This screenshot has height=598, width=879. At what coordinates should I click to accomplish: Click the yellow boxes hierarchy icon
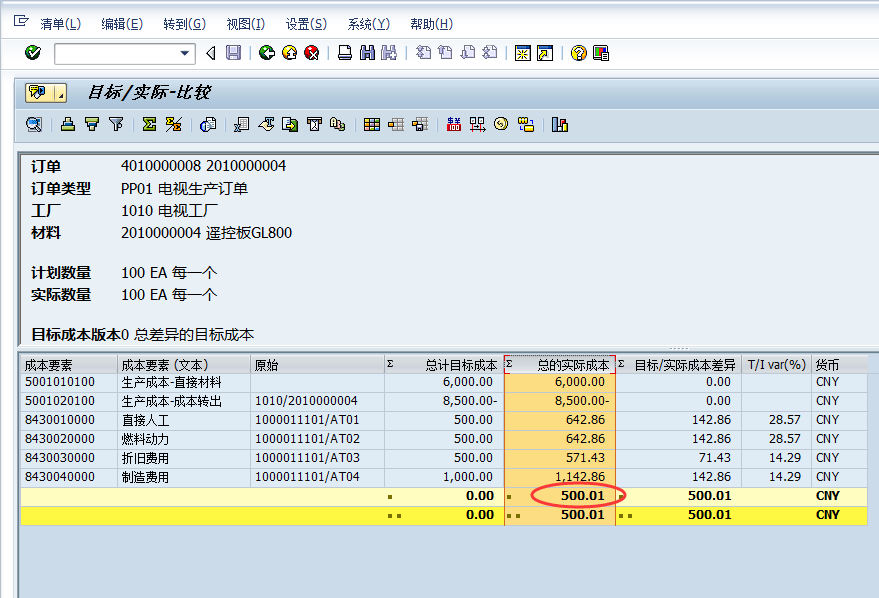[x=526, y=124]
